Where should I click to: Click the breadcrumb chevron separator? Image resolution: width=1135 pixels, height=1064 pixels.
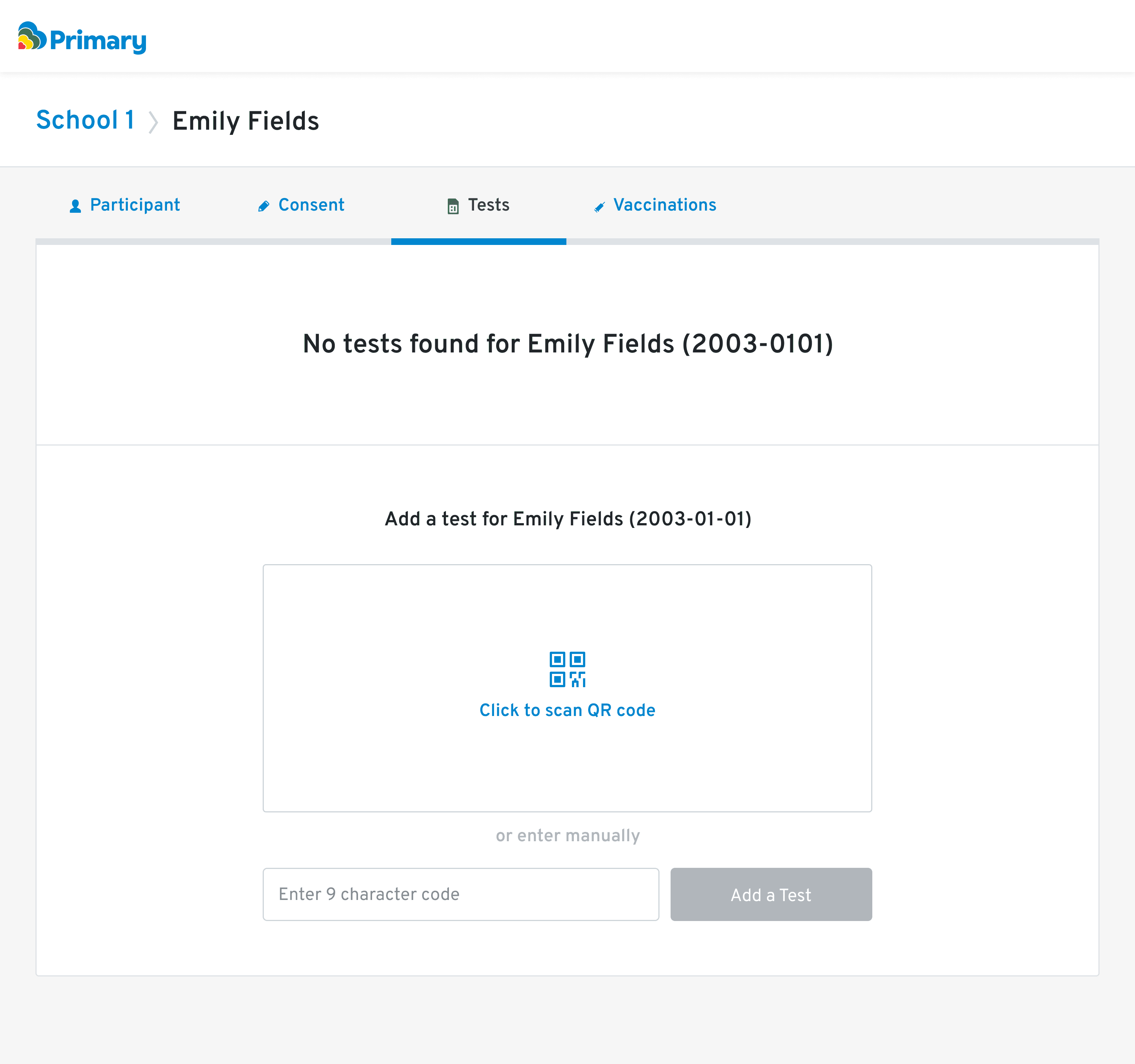coord(153,122)
